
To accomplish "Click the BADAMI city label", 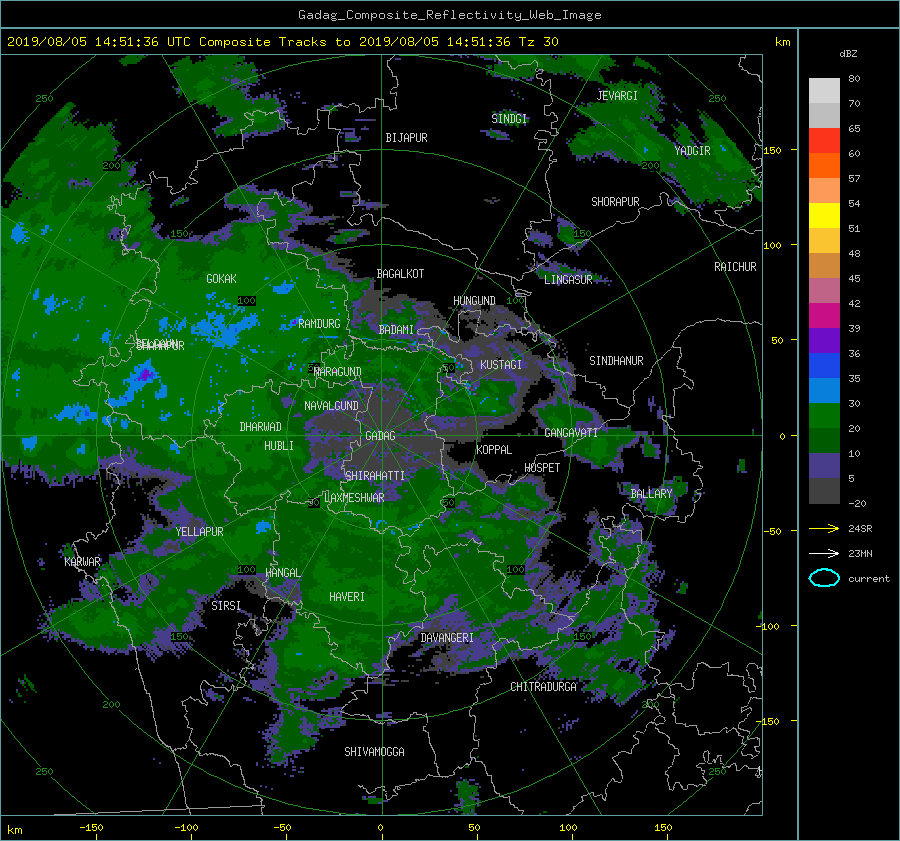I will tap(395, 330).
